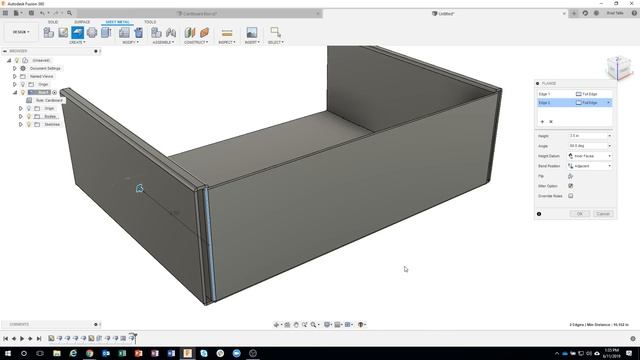
Task: Toggle the Miter Option checkbox
Action: click(x=571, y=186)
